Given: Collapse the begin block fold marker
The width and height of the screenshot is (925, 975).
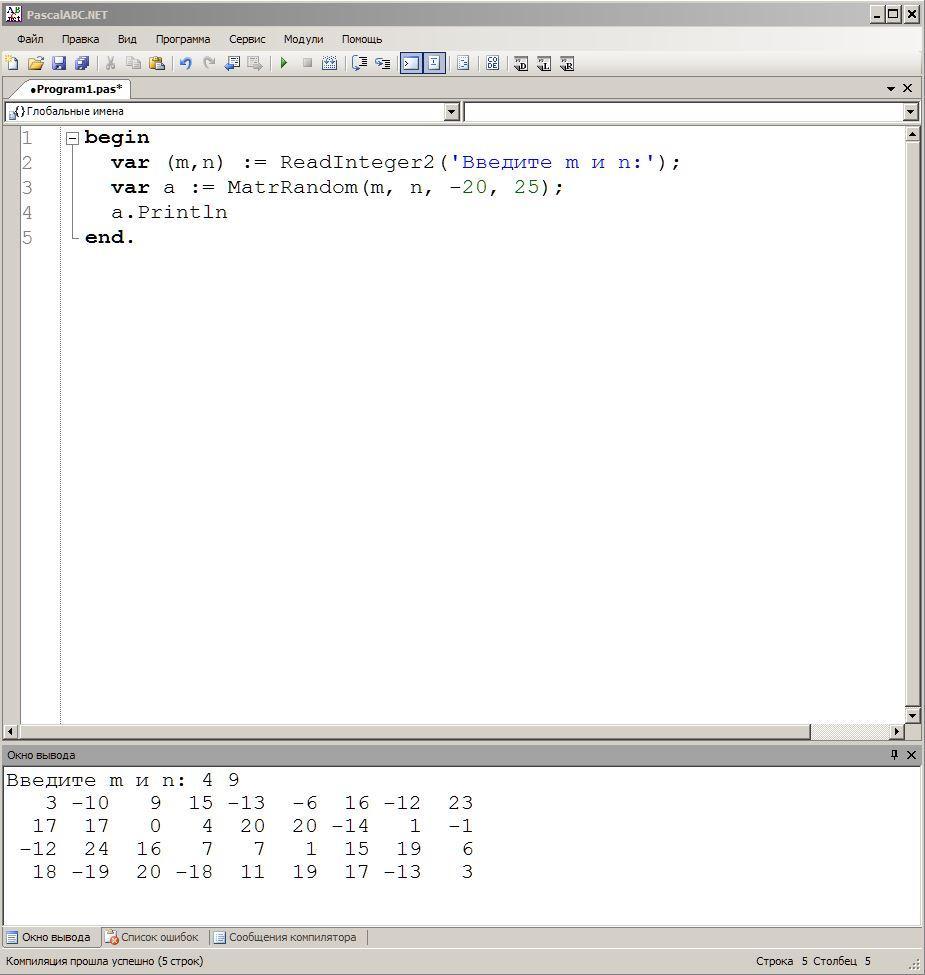Looking at the screenshot, I should click(72, 138).
